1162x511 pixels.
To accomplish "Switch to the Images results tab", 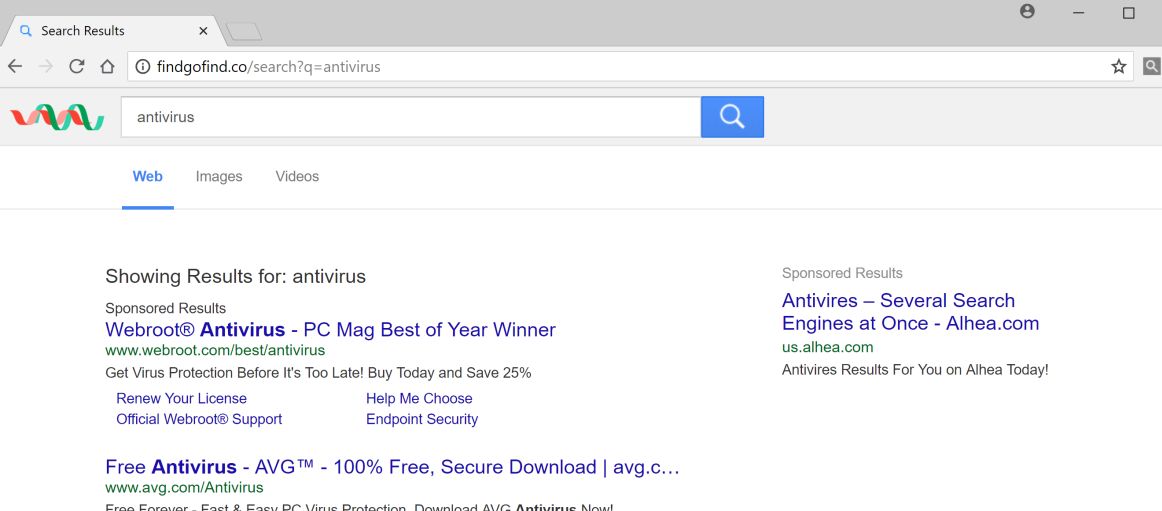I will tap(219, 177).
